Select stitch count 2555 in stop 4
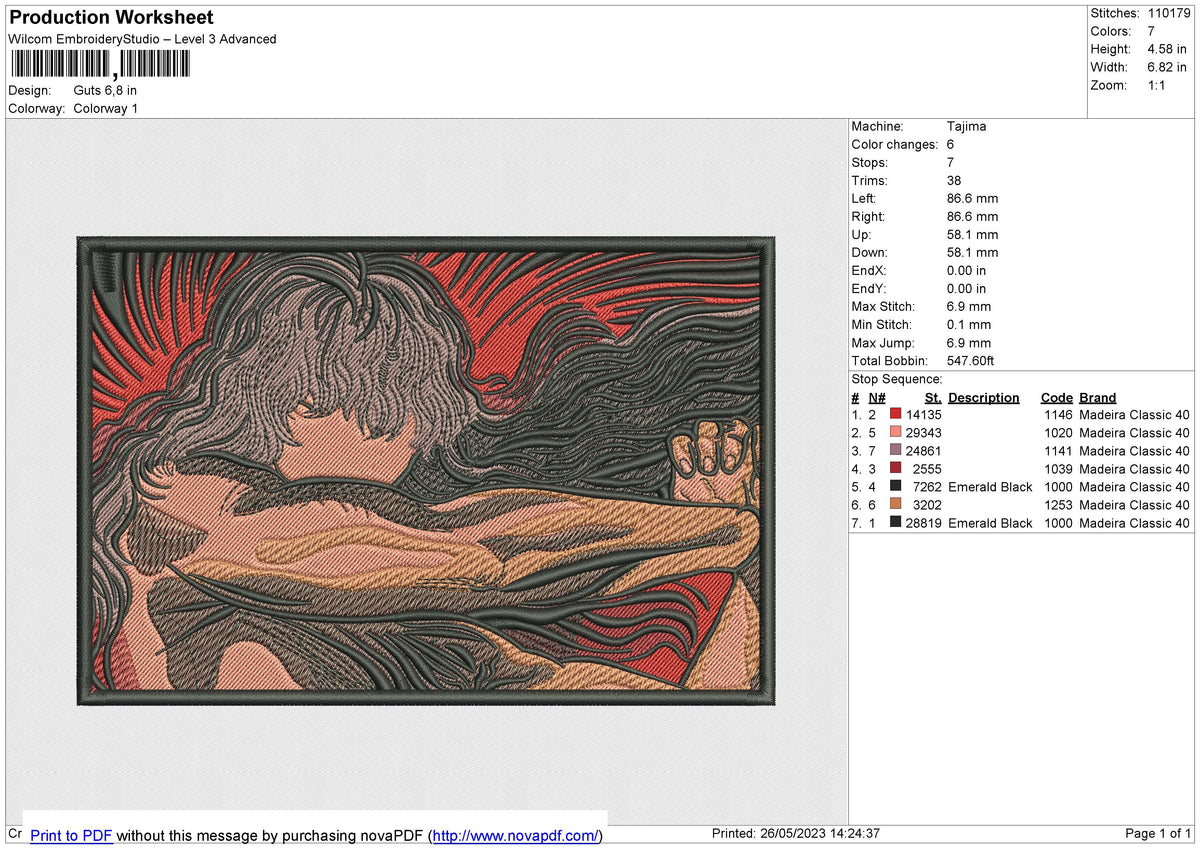This screenshot has width=1200, height=848. coord(927,469)
